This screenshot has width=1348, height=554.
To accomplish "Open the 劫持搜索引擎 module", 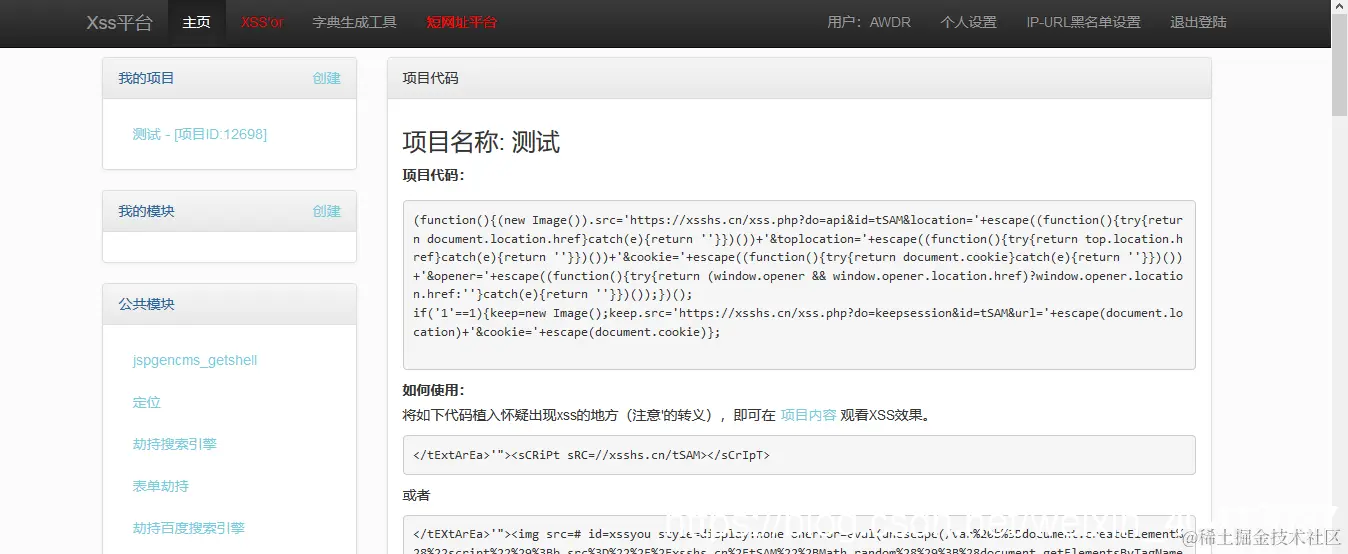I will tap(174, 444).
